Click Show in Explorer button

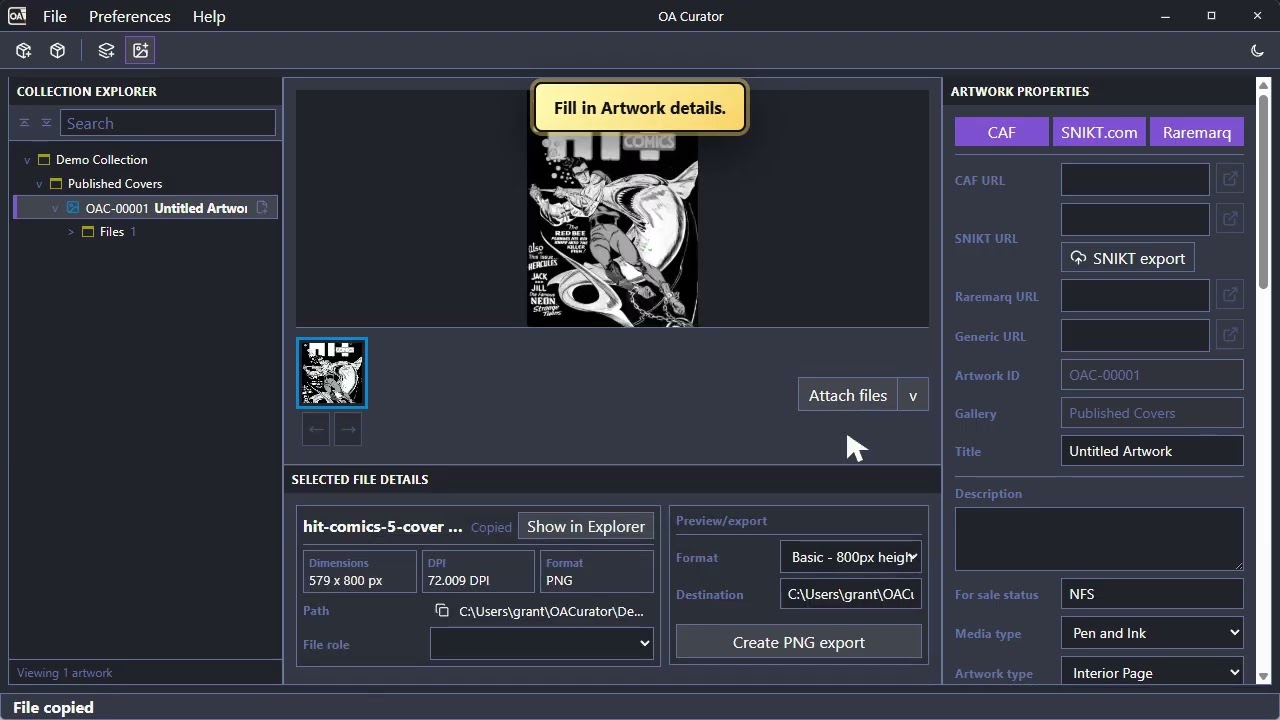tap(586, 526)
